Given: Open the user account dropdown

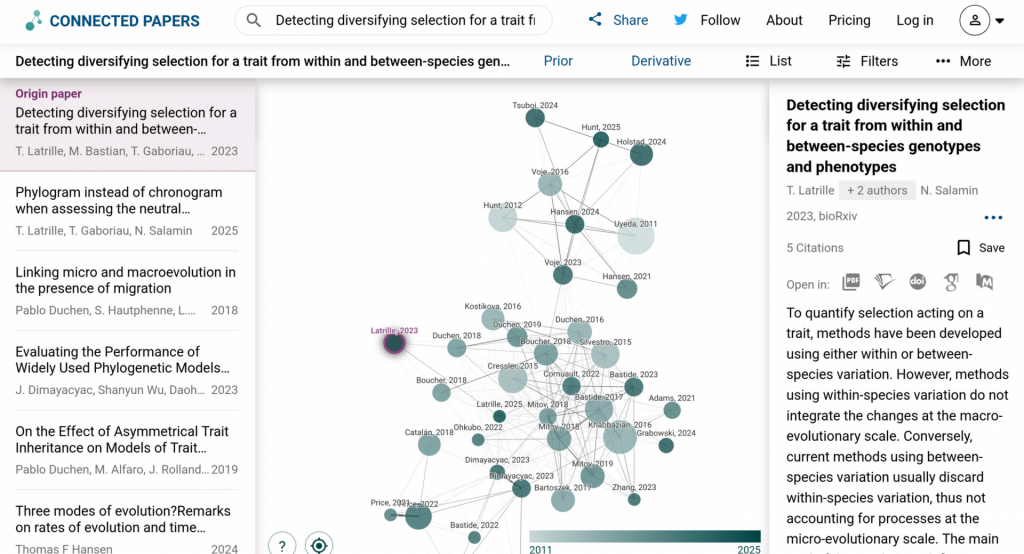Looking at the screenshot, I should coord(982,20).
